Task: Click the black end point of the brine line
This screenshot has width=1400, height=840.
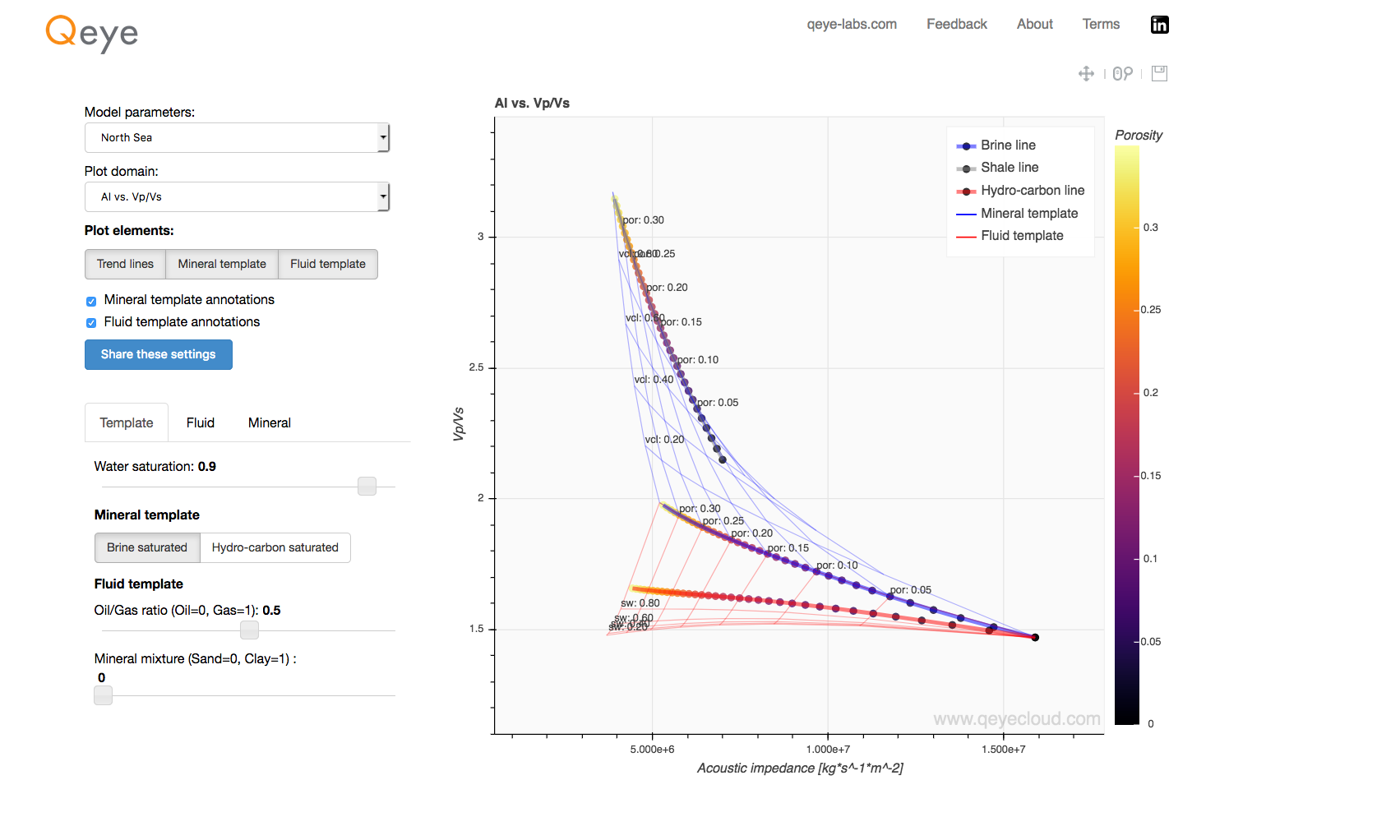Action: point(1035,637)
